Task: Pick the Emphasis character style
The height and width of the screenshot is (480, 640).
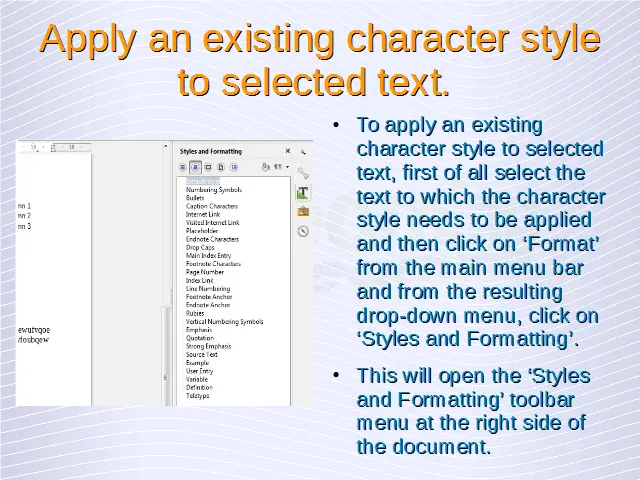Action: click(199, 329)
